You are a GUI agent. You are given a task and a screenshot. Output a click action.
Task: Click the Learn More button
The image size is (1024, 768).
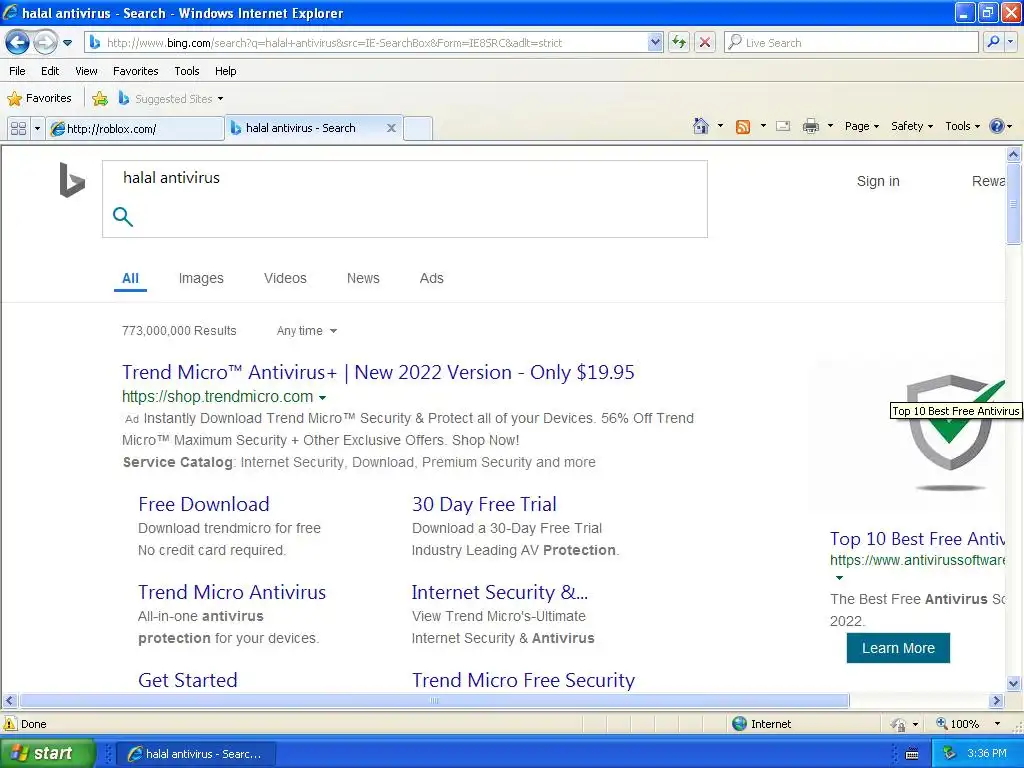[x=898, y=648]
